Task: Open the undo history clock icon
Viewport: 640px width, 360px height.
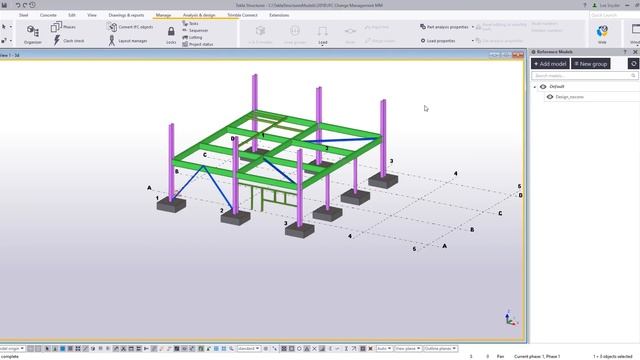Action: click(32, 5)
